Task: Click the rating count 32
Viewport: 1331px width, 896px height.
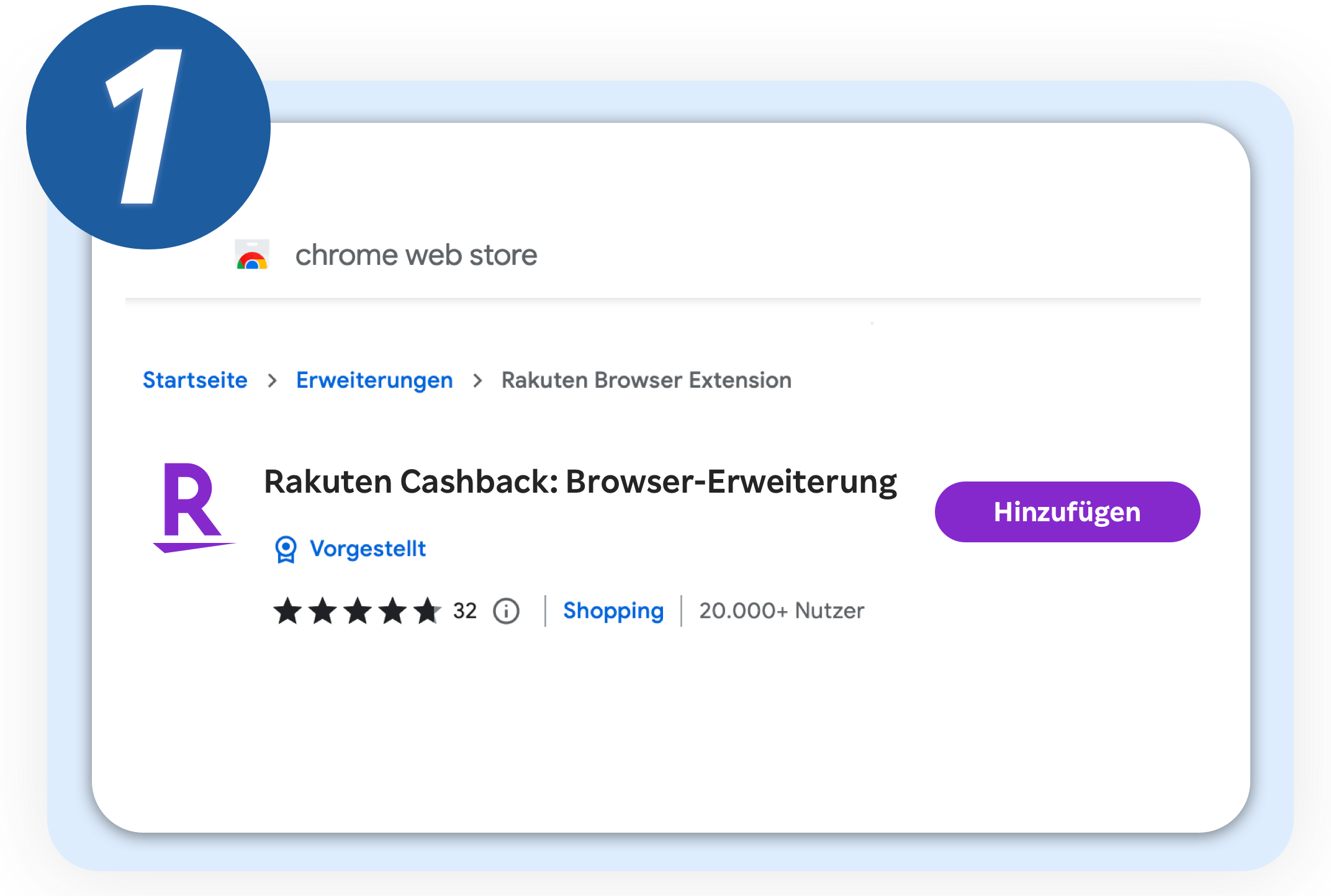Action: point(465,611)
